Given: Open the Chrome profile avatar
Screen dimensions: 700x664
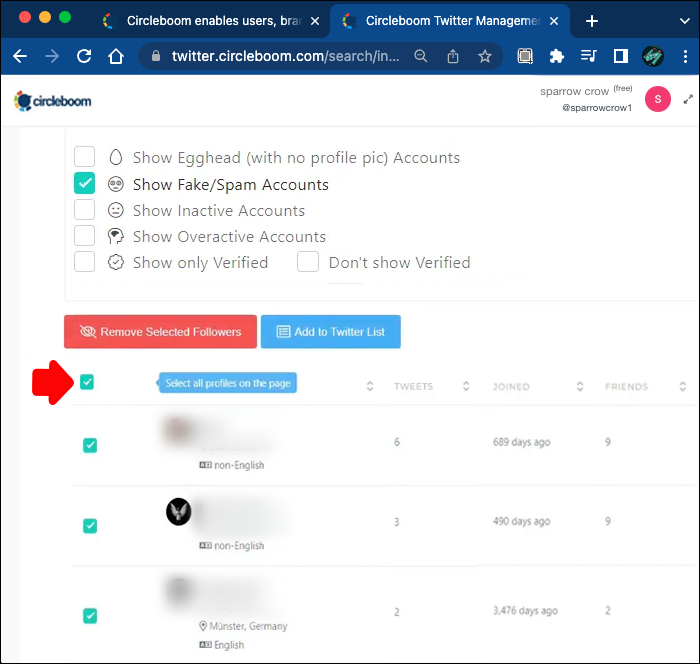Looking at the screenshot, I should click(653, 56).
